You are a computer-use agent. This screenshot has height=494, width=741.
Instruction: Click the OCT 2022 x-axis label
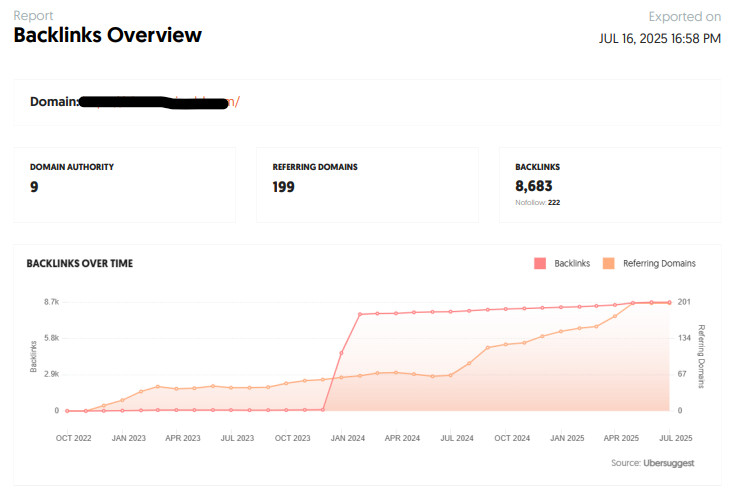[x=75, y=438]
